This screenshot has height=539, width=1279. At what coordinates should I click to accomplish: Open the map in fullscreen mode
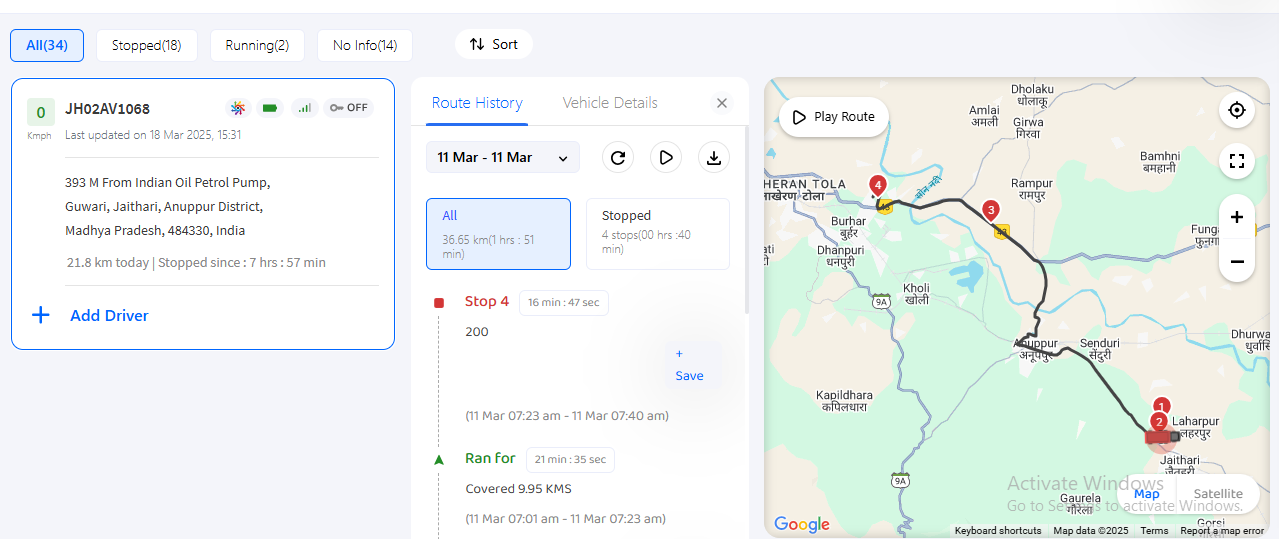[1237, 161]
